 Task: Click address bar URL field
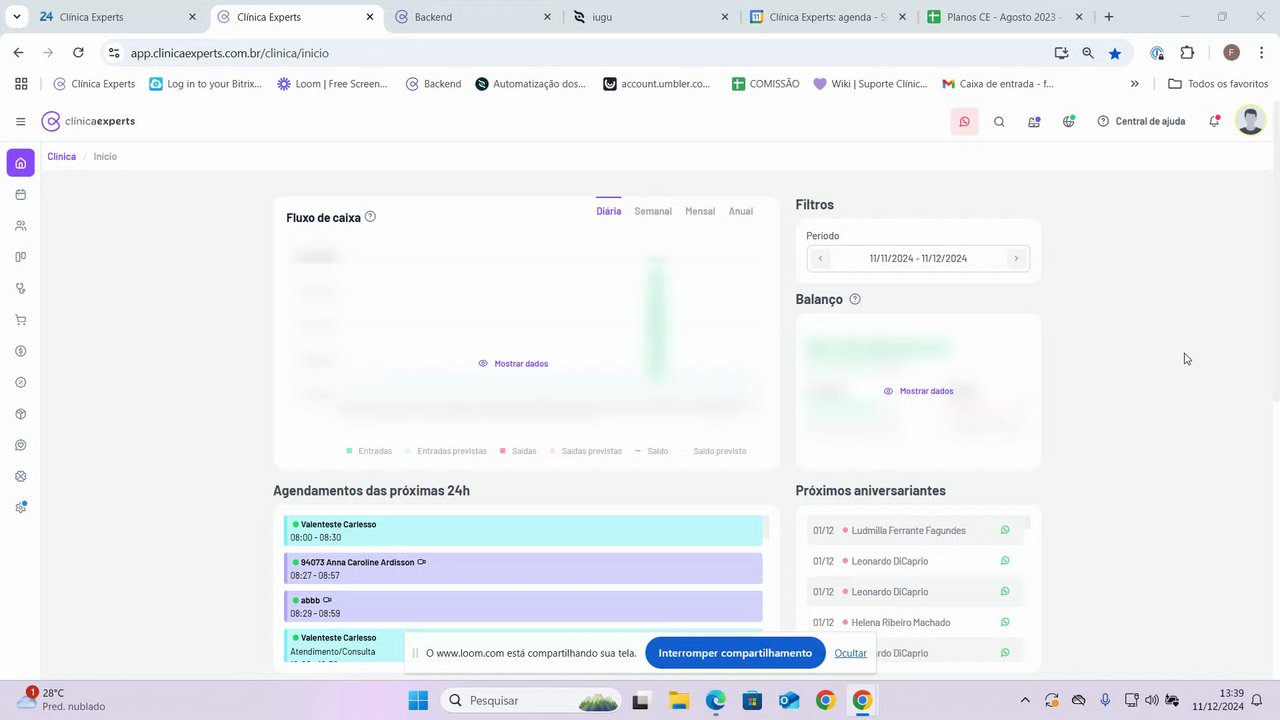point(580,53)
